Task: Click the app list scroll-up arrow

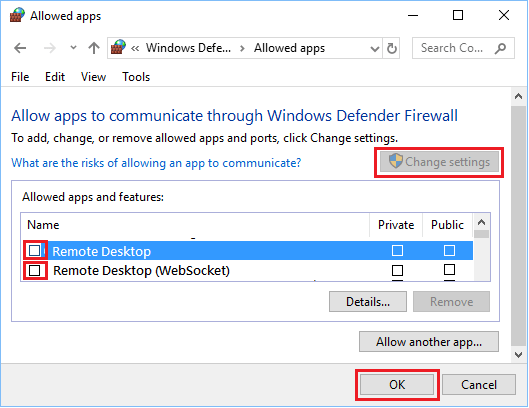Action: point(481,222)
